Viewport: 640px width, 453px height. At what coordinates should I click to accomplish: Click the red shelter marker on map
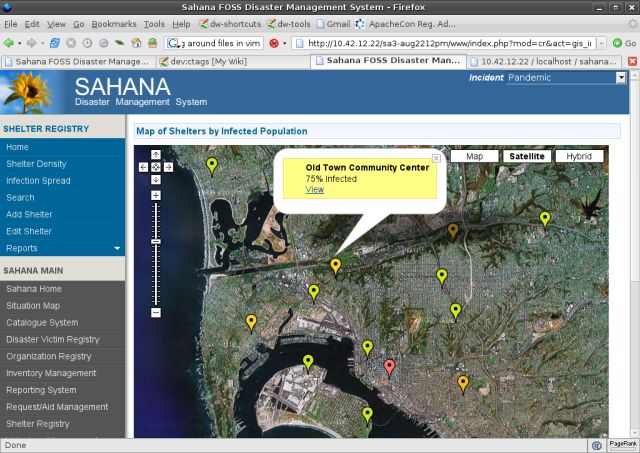(x=390, y=367)
